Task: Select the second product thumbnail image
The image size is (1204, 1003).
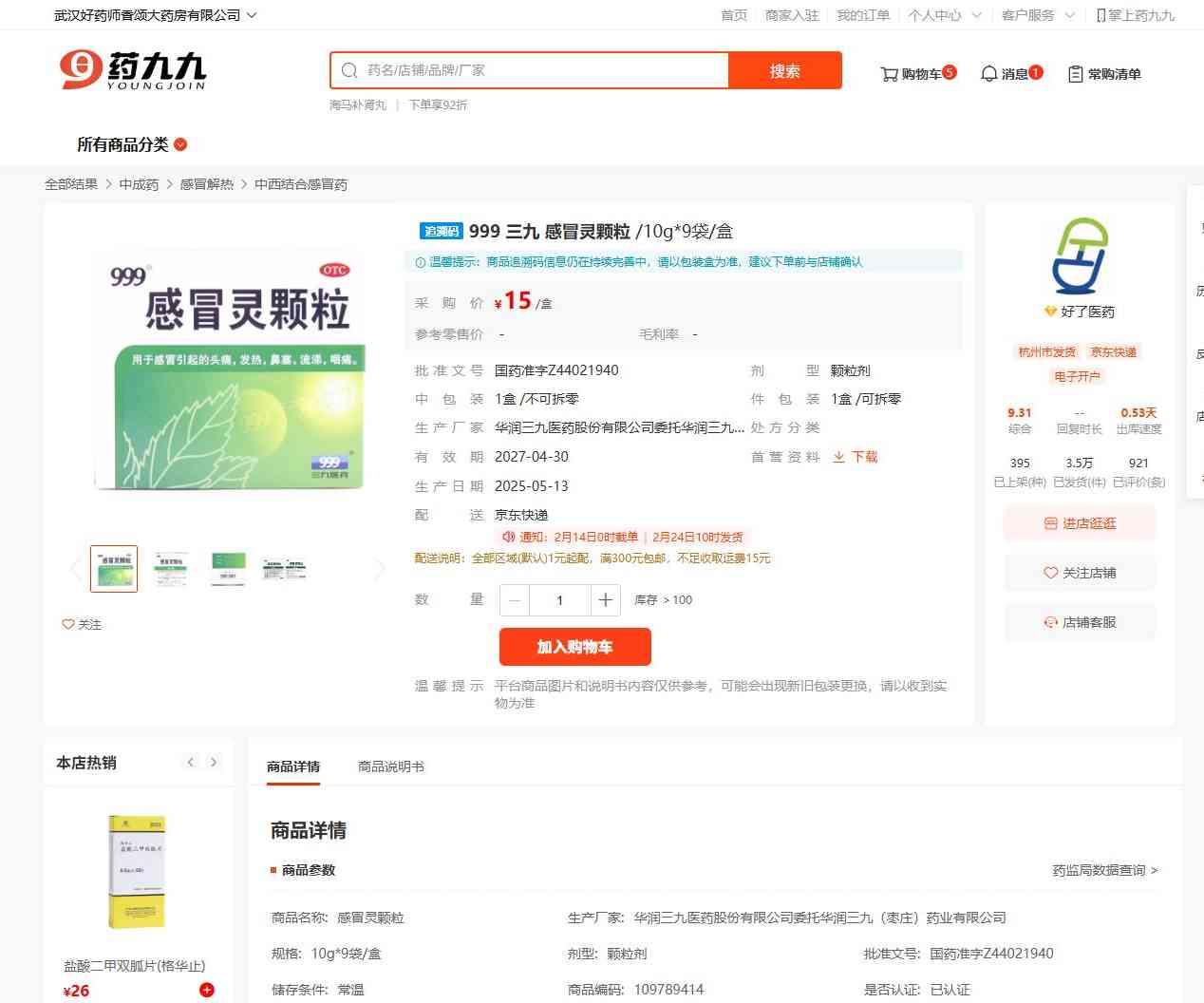Action: 172,569
